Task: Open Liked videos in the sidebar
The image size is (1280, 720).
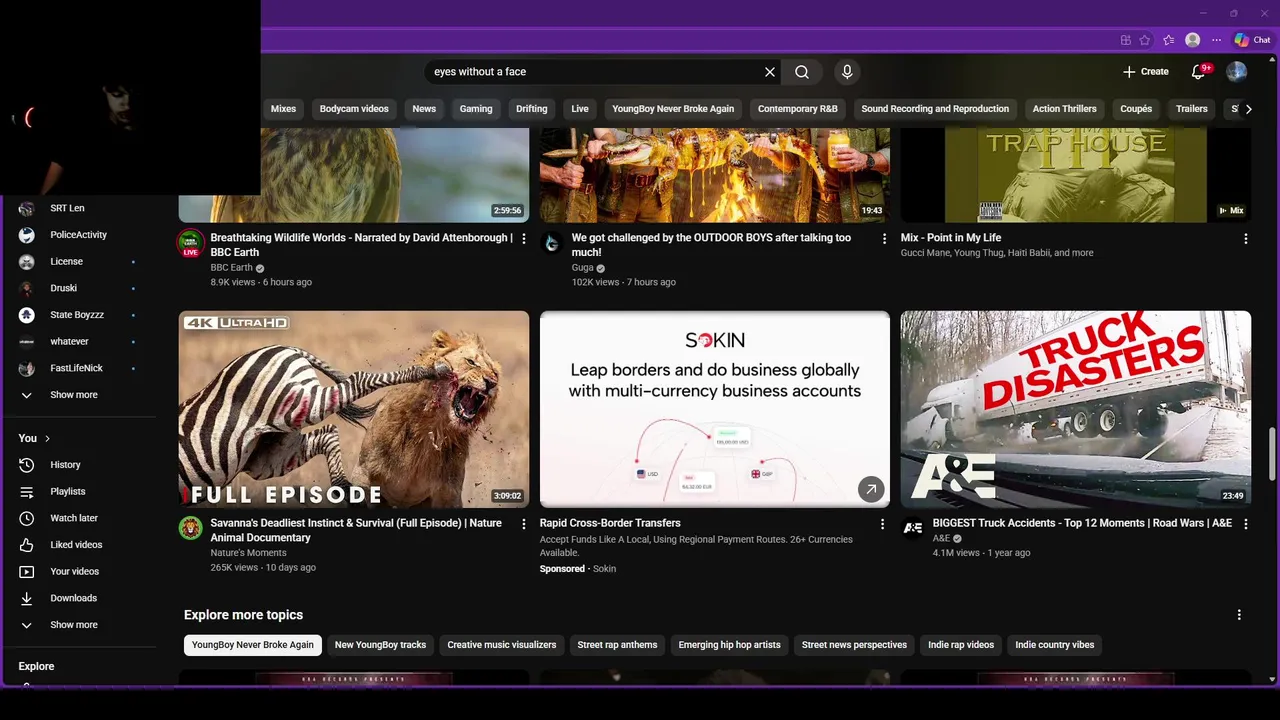Action: point(78,545)
